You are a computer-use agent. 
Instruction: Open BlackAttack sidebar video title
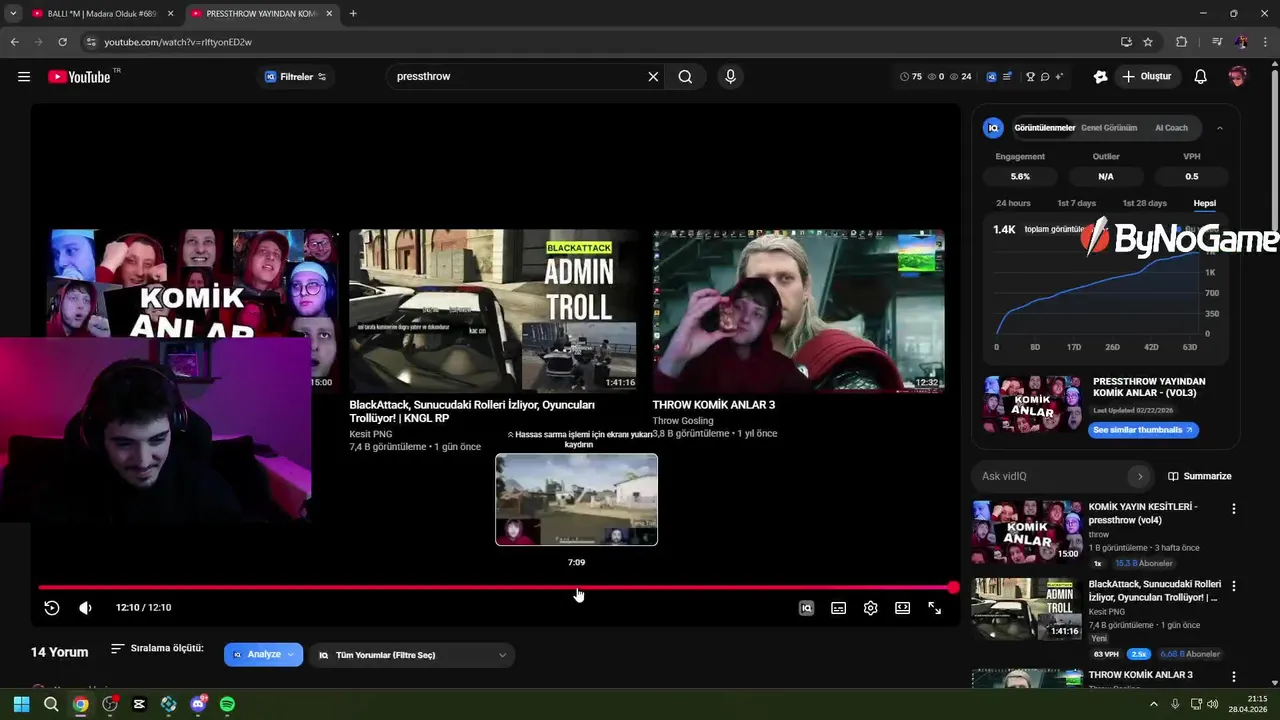(1154, 590)
